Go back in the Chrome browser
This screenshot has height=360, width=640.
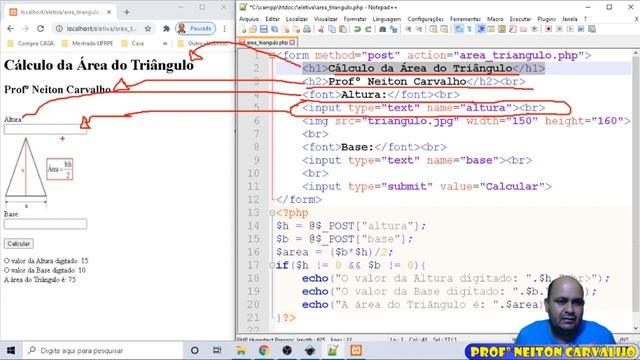tap(11, 29)
